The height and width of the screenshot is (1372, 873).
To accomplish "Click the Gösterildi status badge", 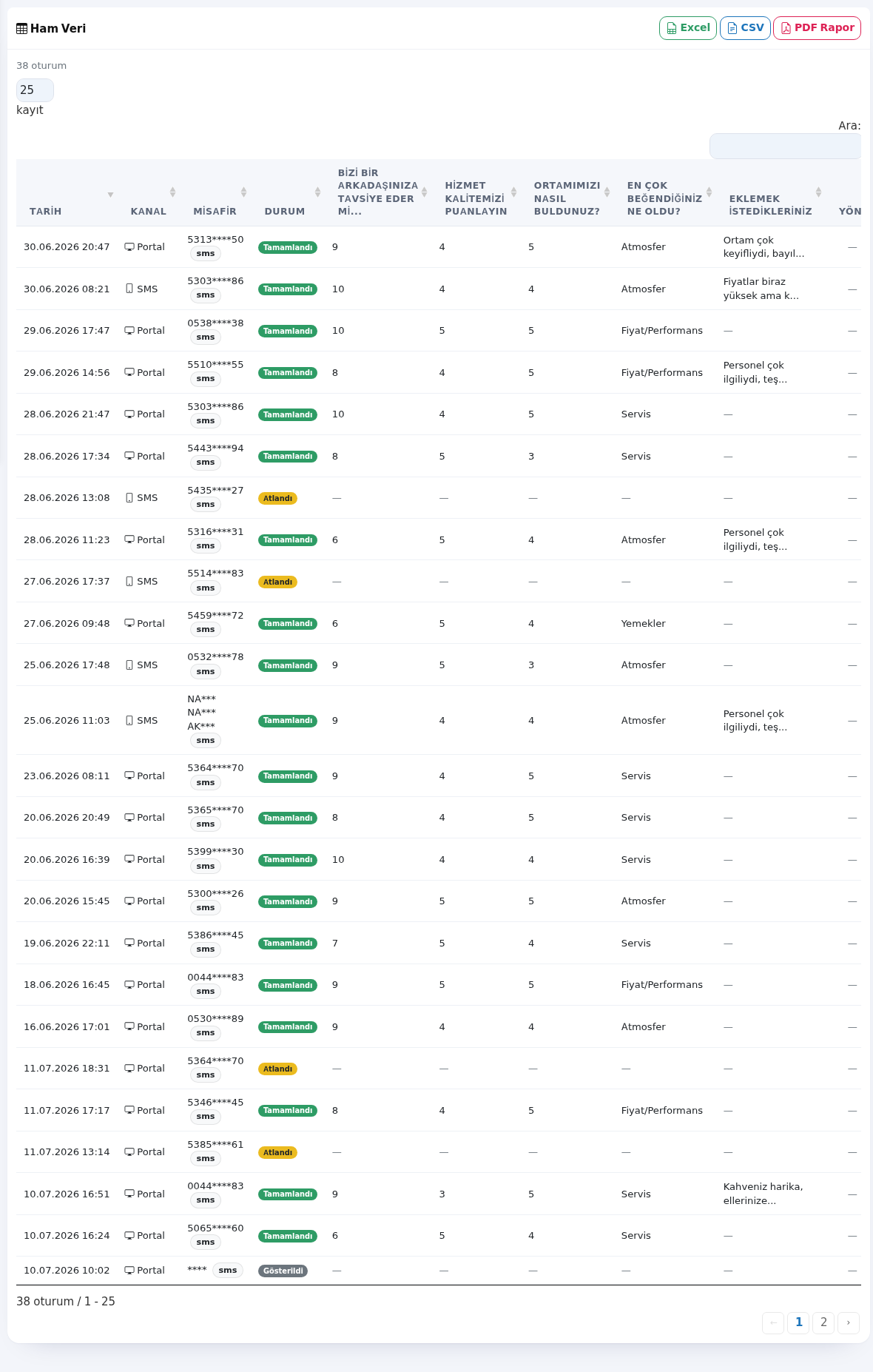I will tap(283, 1271).
